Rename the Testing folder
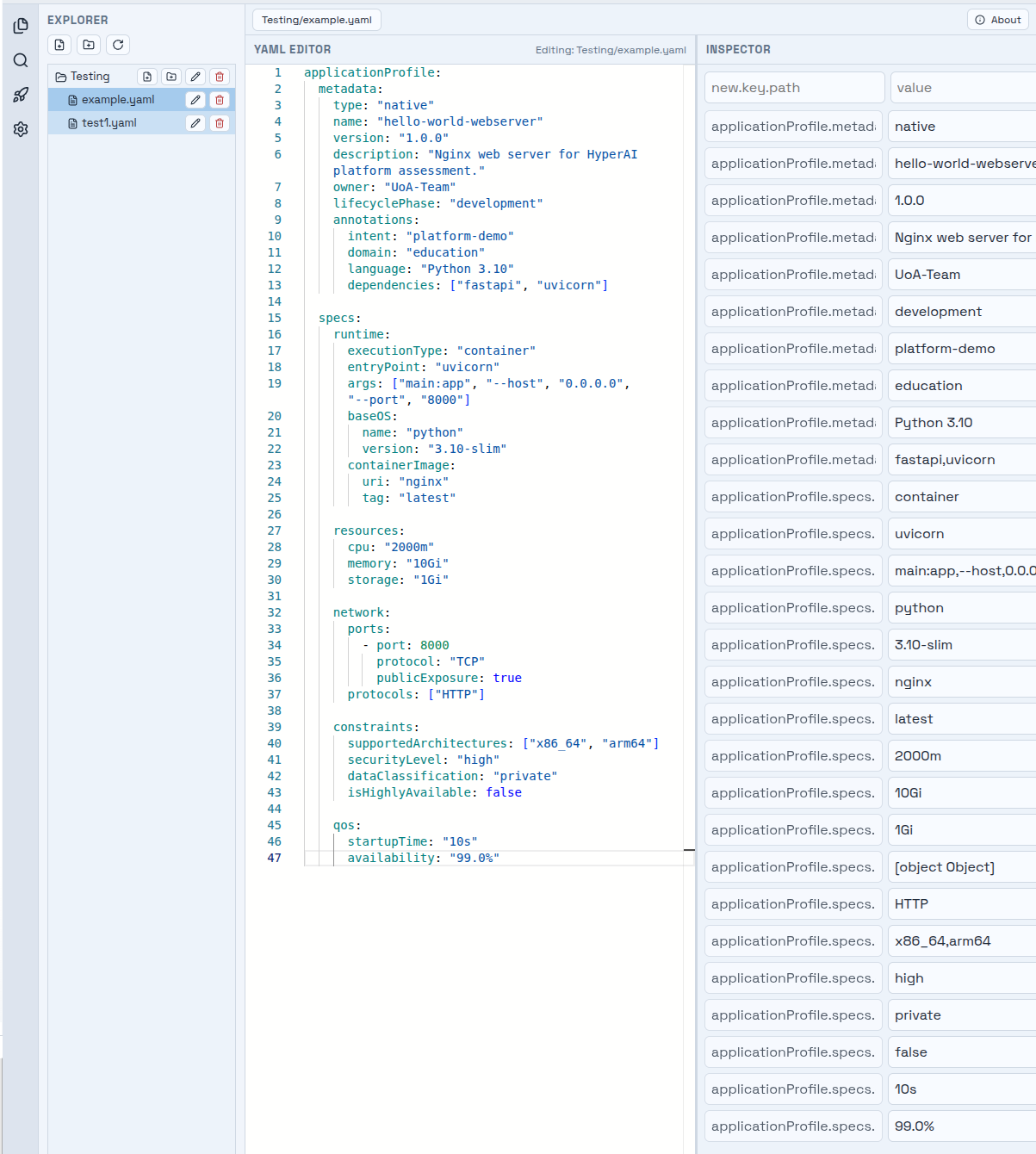The height and width of the screenshot is (1154, 1036). point(195,77)
